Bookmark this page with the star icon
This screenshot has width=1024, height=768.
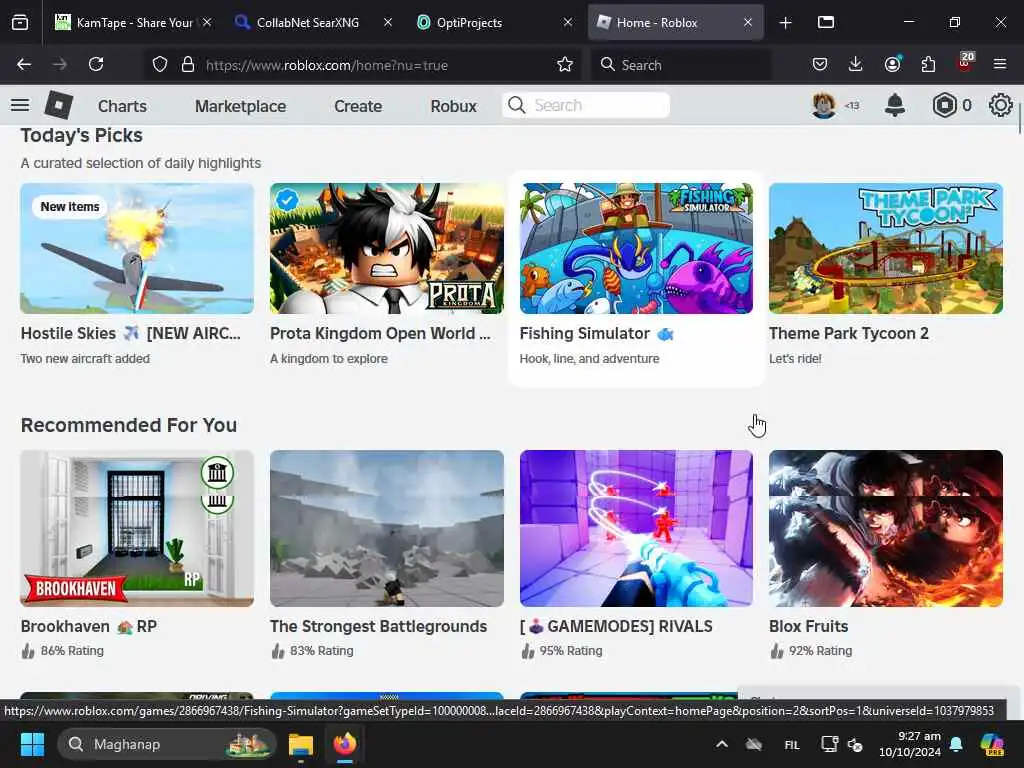coord(565,65)
